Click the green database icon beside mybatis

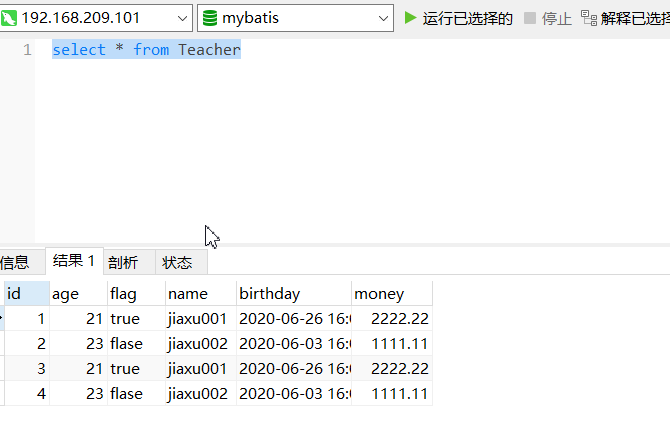point(210,18)
